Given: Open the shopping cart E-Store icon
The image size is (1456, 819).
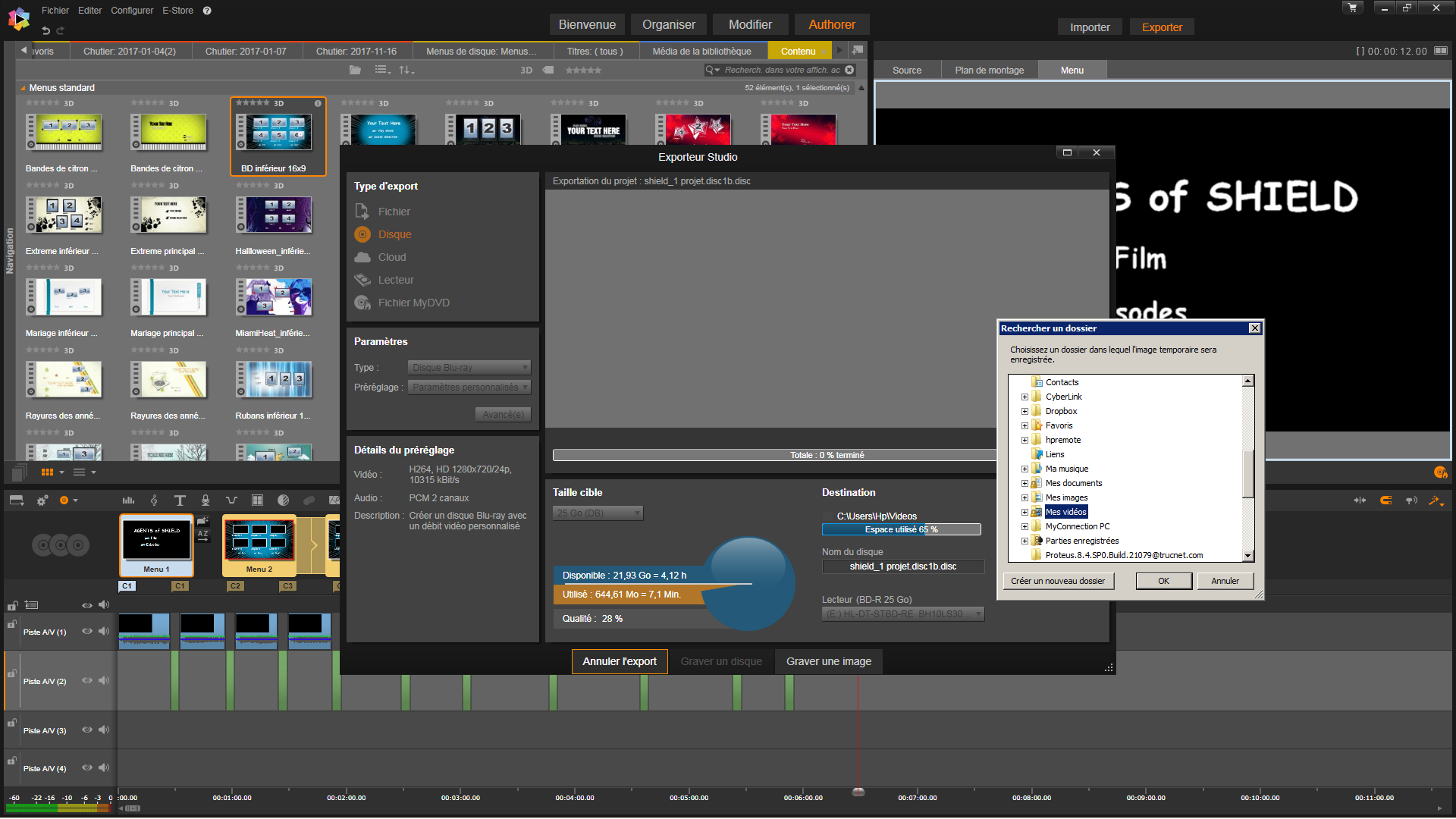Looking at the screenshot, I should pyautogui.click(x=1353, y=8).
